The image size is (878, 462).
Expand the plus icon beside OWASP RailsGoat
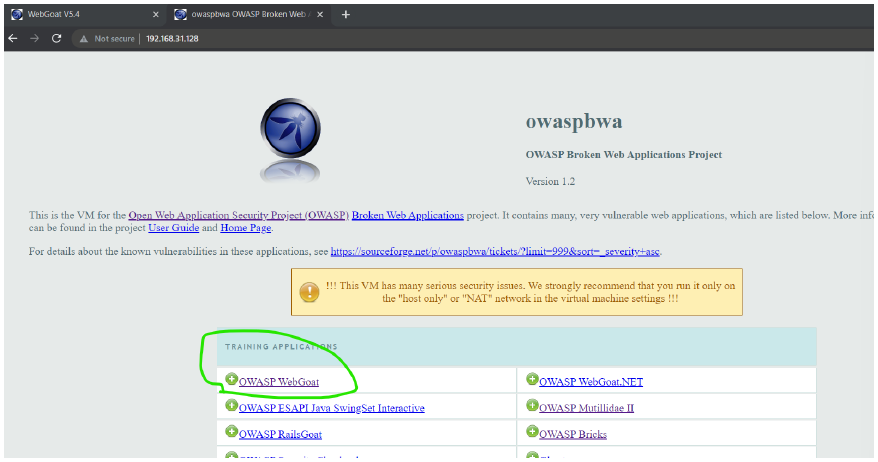[x=231, y=431]
